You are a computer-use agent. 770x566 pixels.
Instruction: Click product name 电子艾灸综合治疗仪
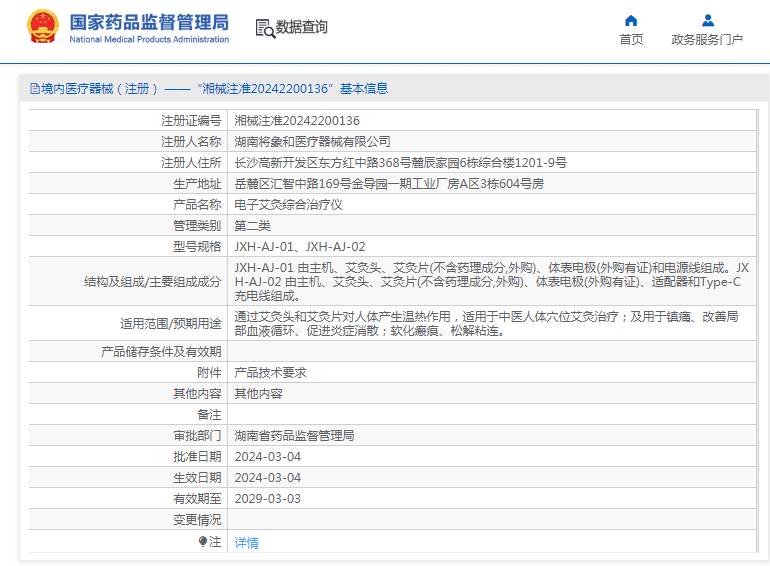point(288,205)
